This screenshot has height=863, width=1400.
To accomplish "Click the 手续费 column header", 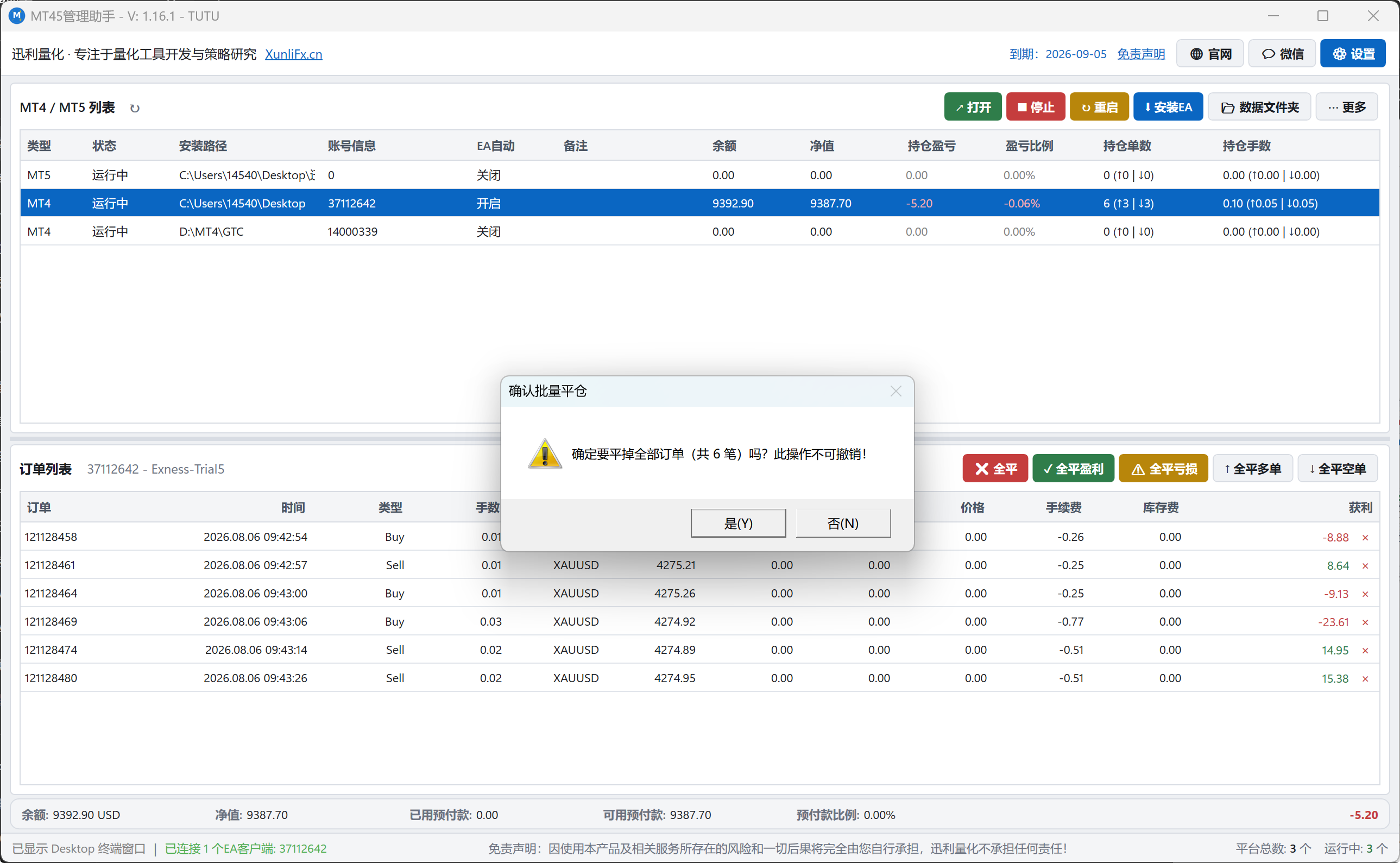I will pyautogui.click(x=1063, y=508).
